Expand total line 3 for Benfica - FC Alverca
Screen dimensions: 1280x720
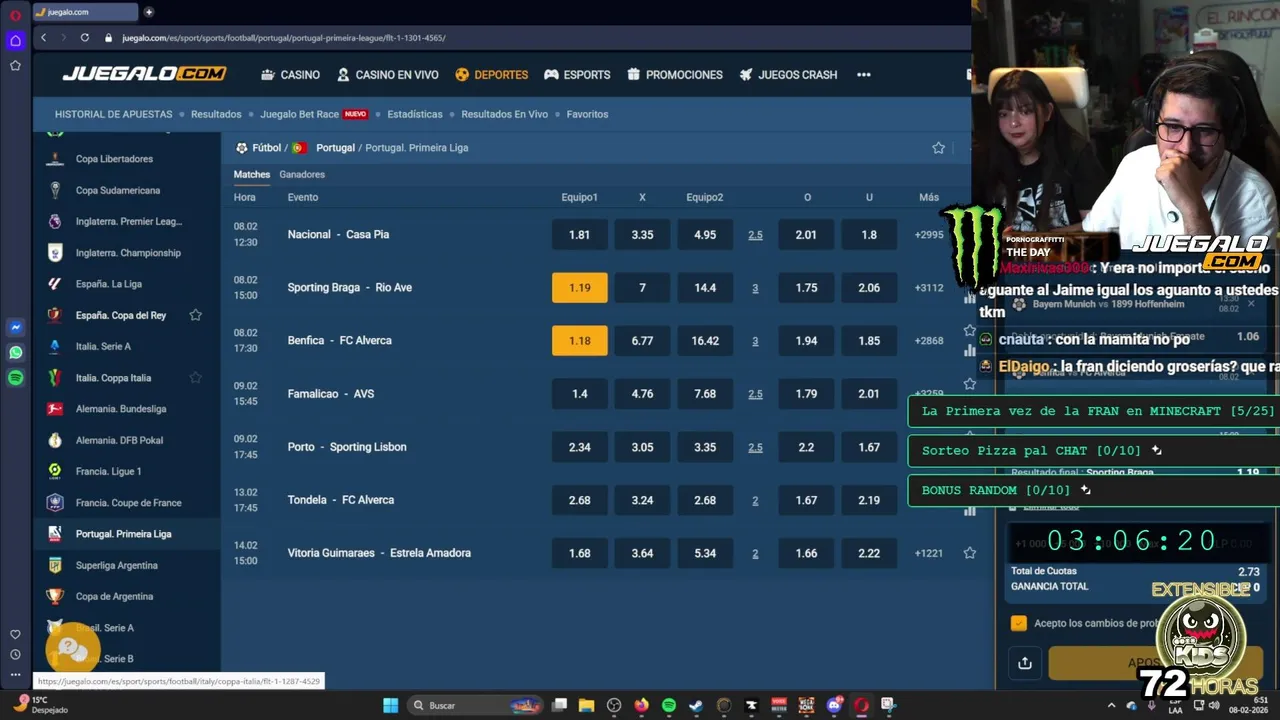tap(755, 341)
